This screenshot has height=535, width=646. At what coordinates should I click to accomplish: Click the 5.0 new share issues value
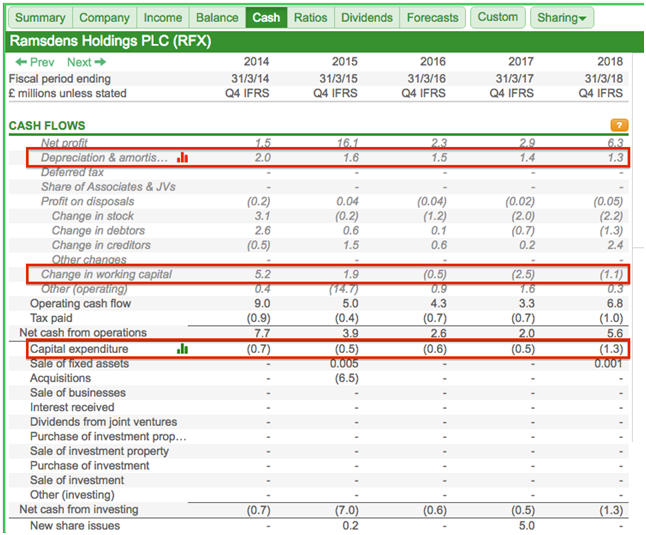click(527, 526)
